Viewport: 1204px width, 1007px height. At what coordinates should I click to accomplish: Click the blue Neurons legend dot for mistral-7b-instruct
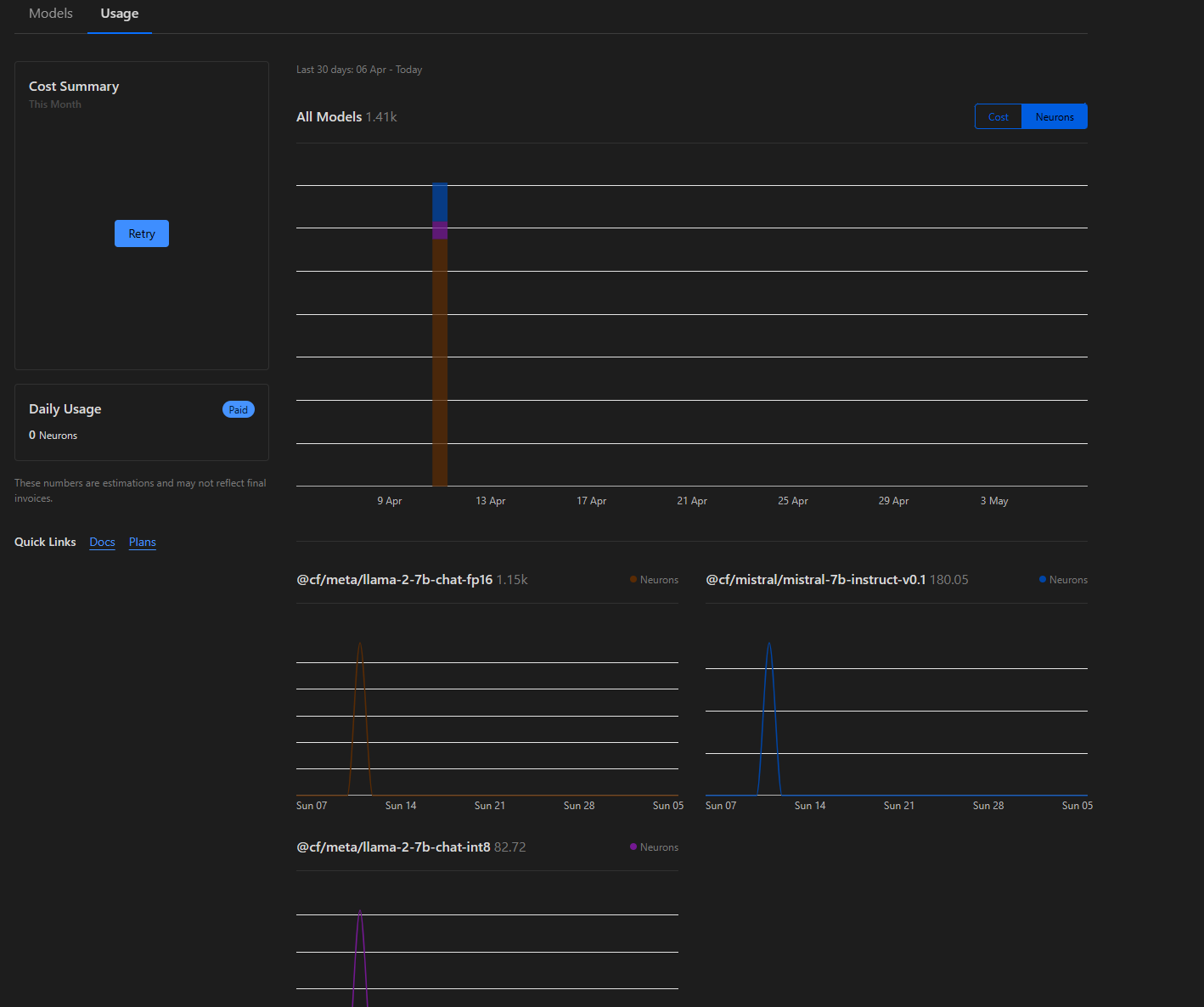[x=1043, y=579]
